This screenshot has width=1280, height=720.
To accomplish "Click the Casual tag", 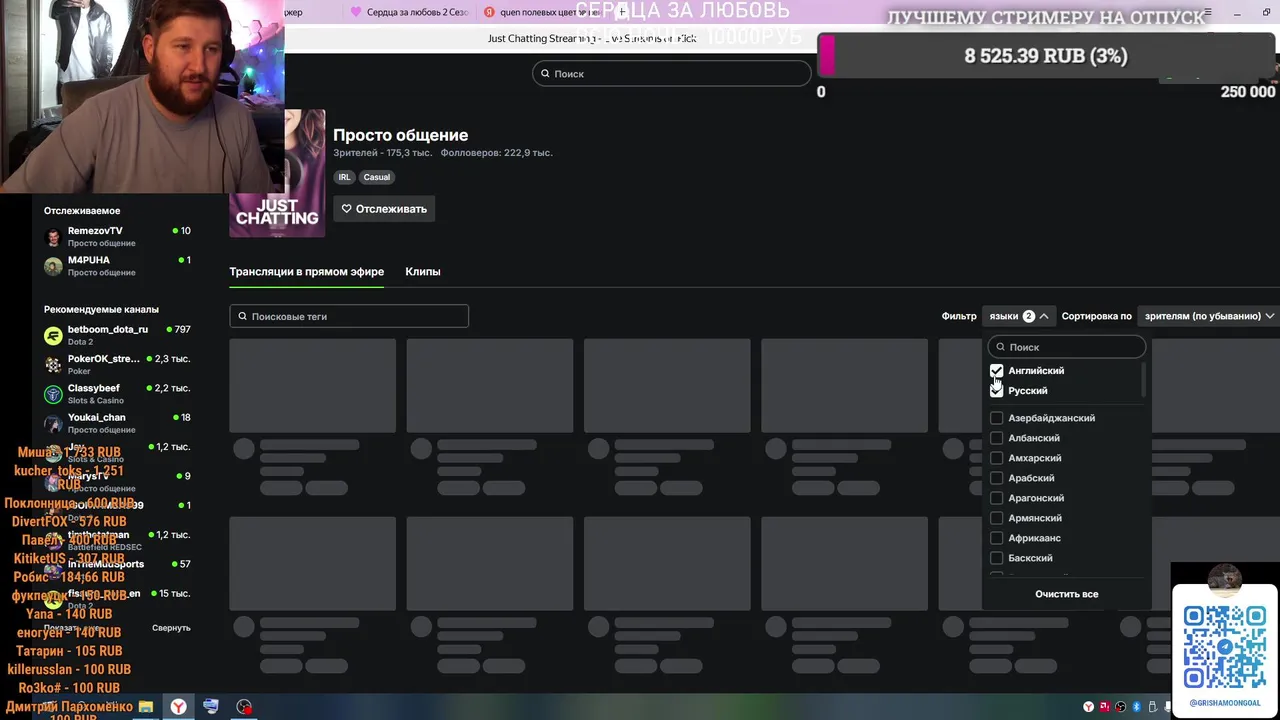I will coord(377,177).
